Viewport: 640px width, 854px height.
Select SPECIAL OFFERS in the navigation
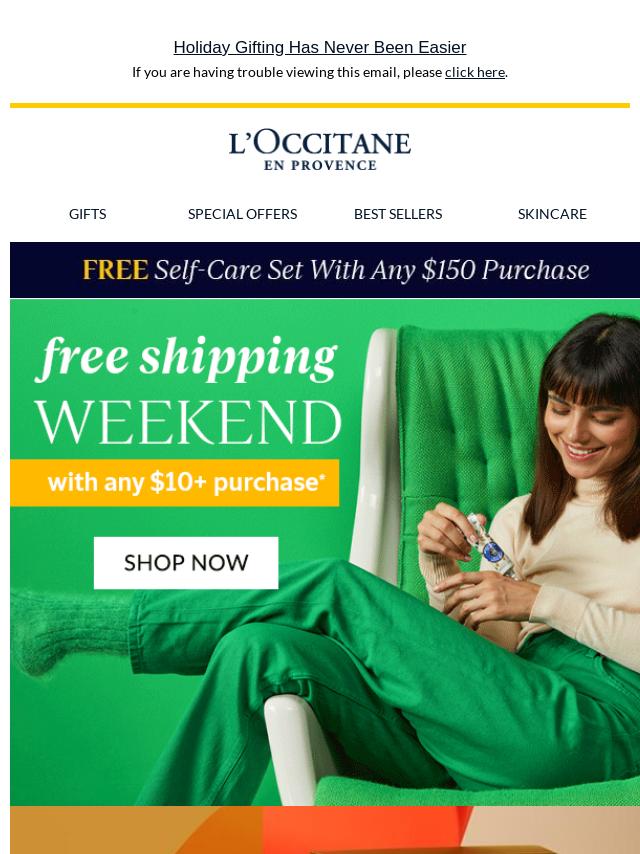242,214
